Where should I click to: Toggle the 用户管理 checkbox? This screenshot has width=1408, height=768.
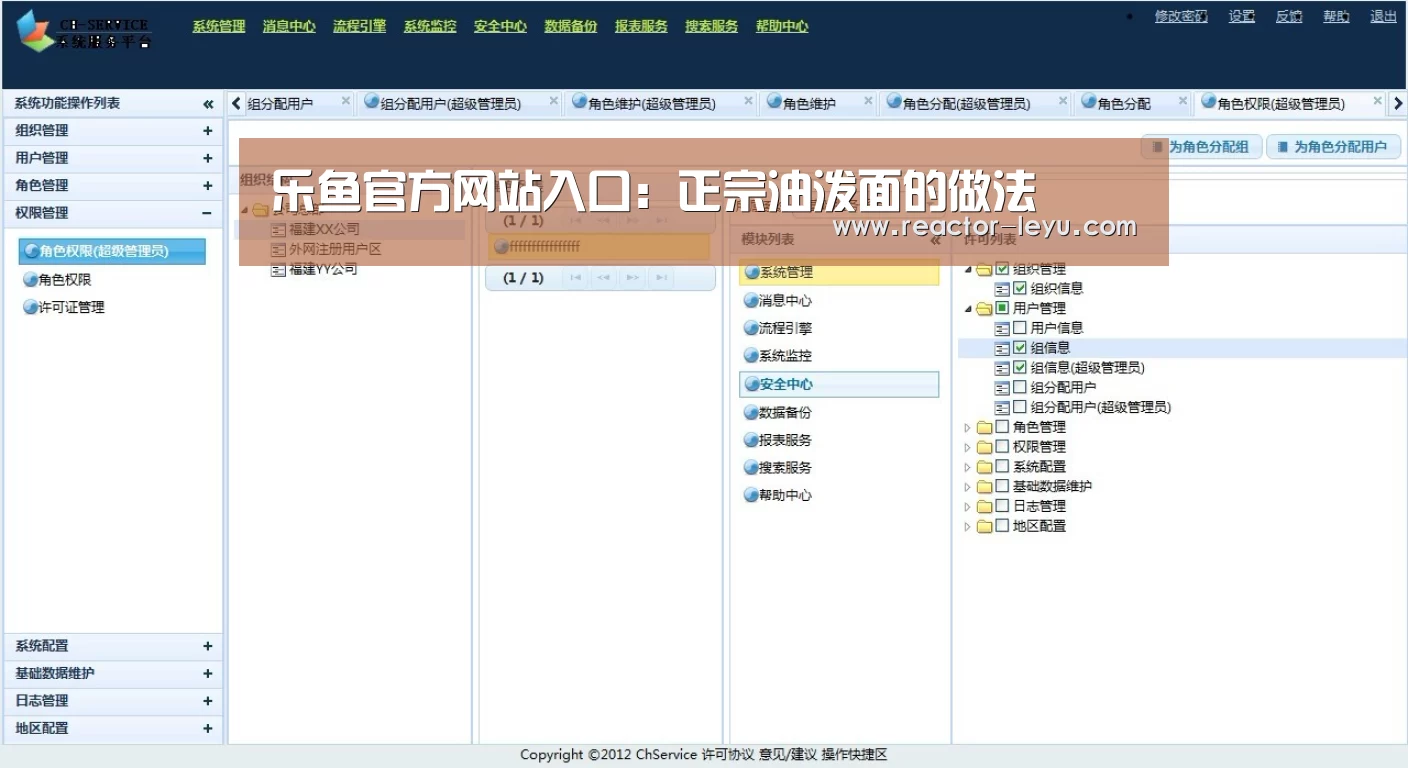[1002, 308]
